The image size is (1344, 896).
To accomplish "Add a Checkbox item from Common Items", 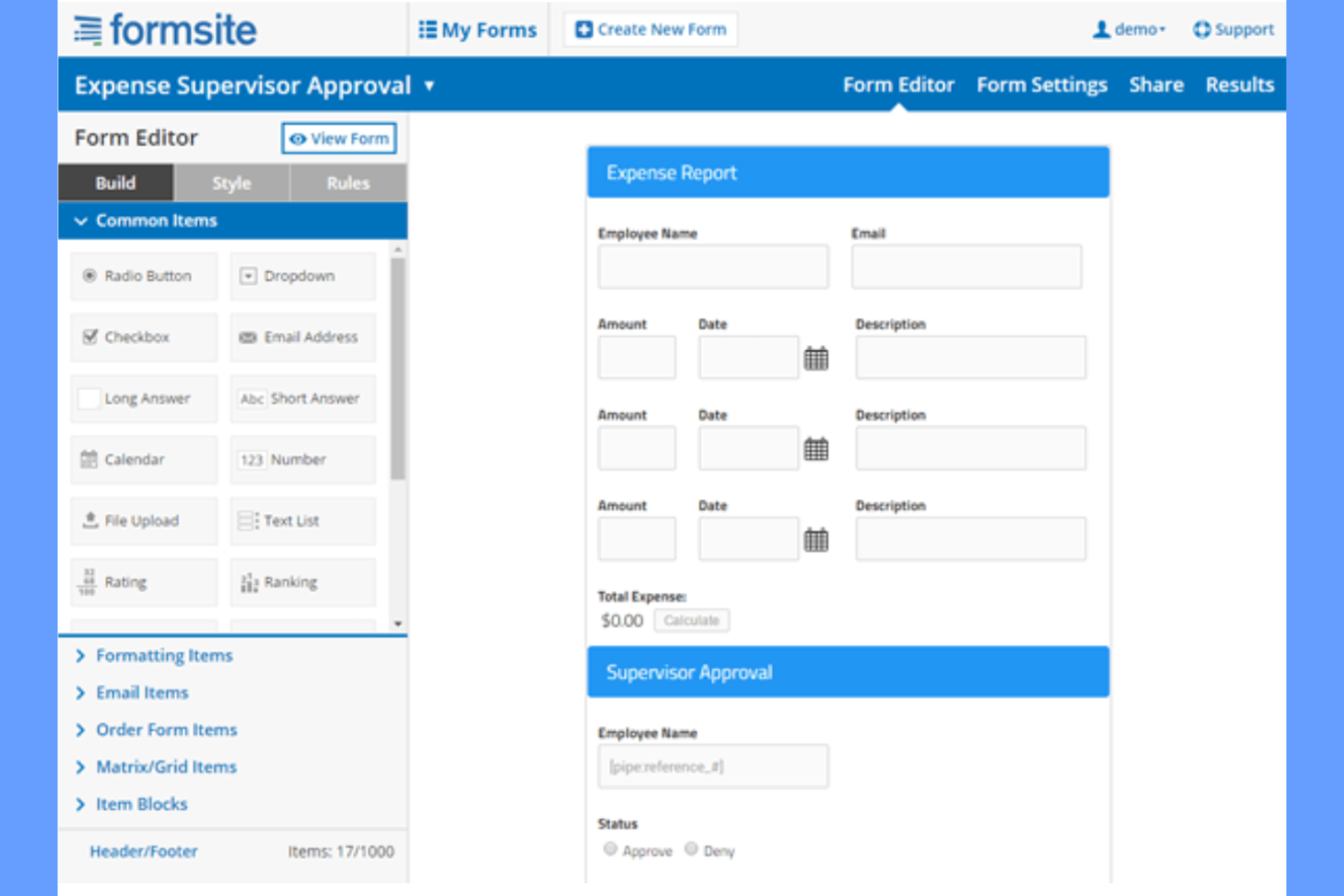I will pyautogui.click(x=143, y=337).
